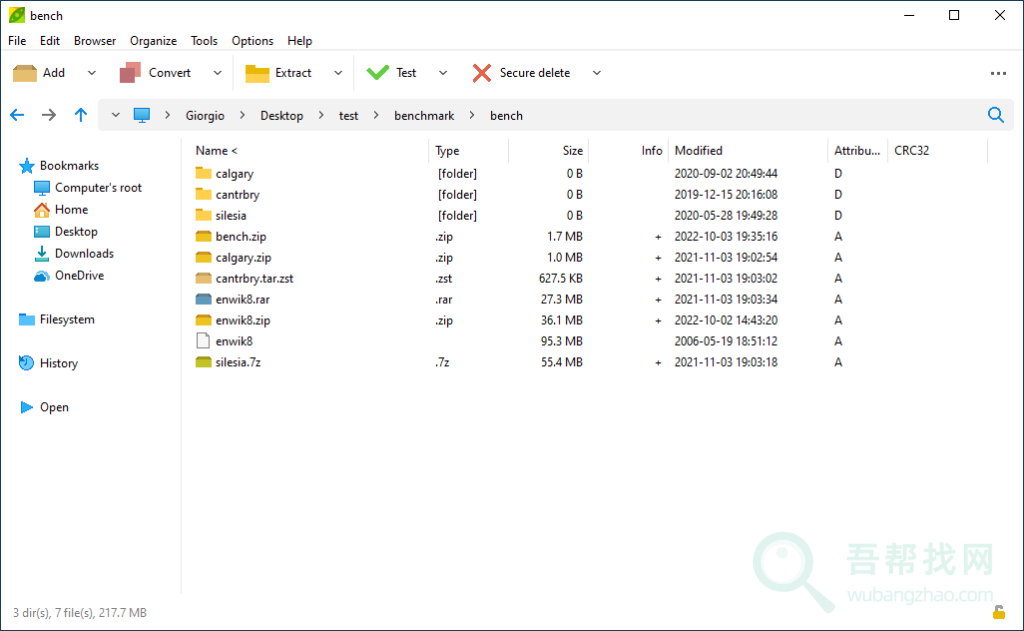
Task: Expand the Secure delete dropdown arrow
Action: [597, 73]
